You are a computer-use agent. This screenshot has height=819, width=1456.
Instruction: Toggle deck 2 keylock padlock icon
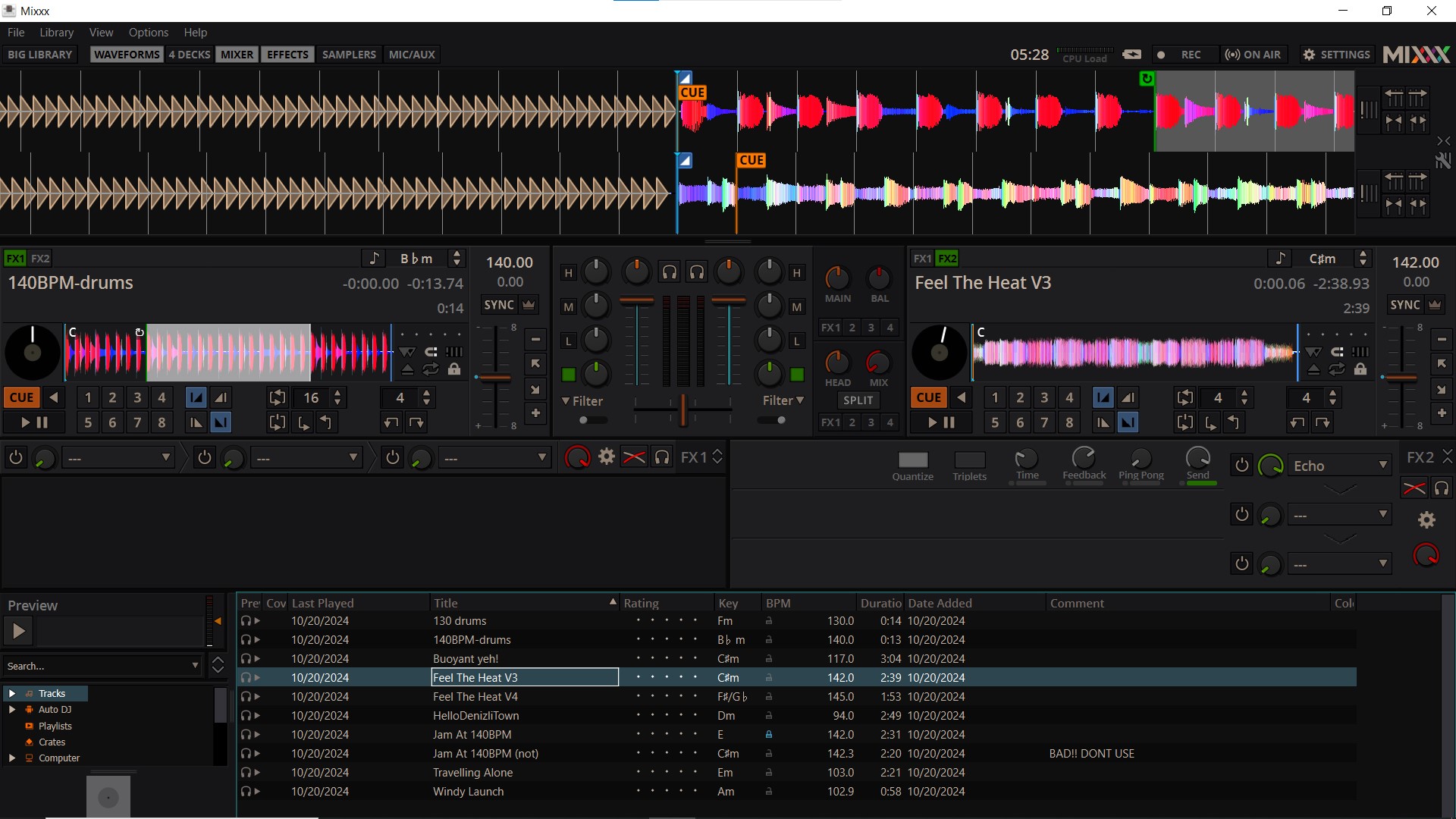1360,369
